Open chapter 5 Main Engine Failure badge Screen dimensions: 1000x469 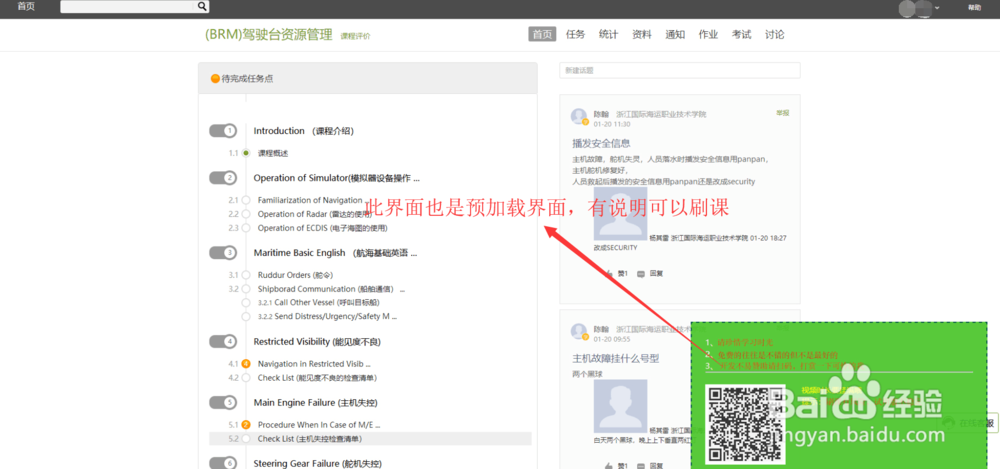[223, 403]
